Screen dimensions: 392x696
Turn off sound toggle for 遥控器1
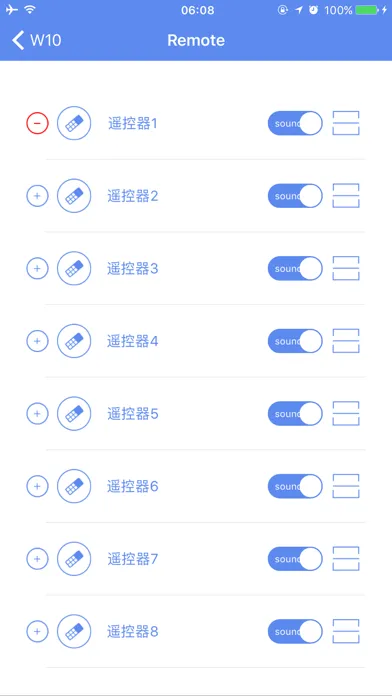coord(295,123)
